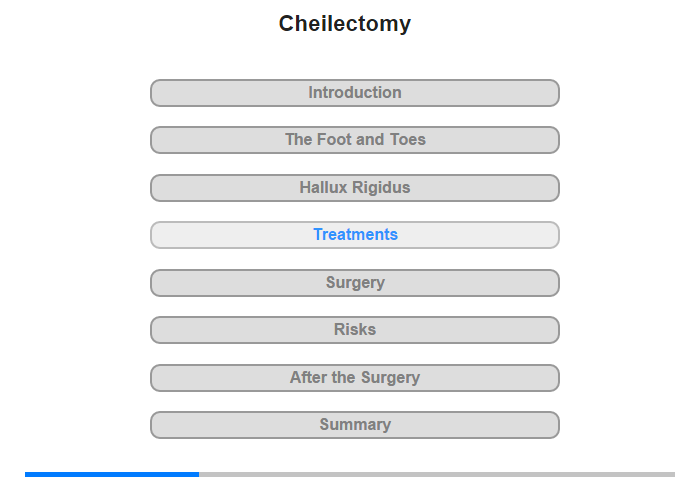The height and width of the screenshot is (480, 700).
Task: Jump to the Surgery section
Action: point(354,283)
